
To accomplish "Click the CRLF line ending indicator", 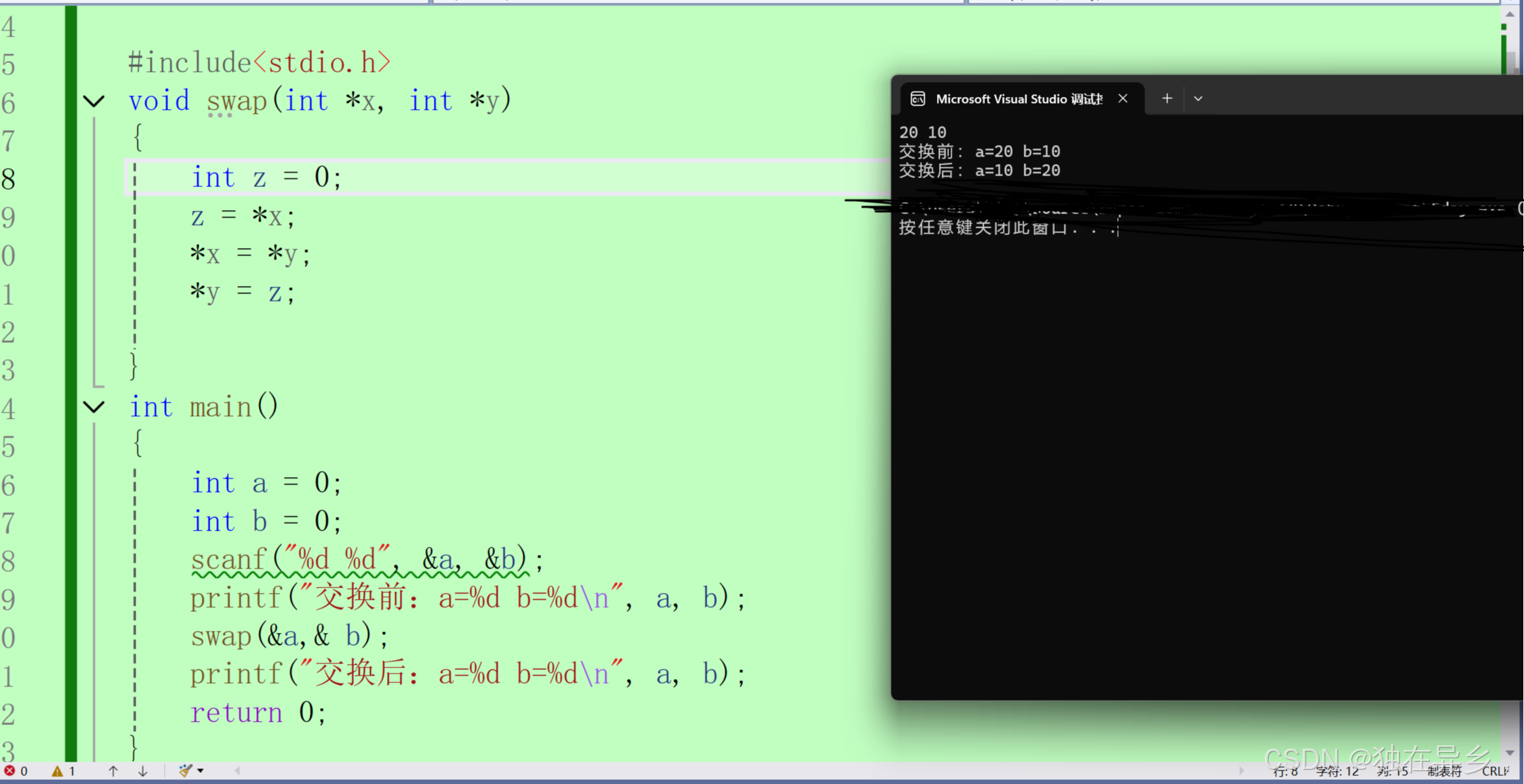I will point(1494,771).
